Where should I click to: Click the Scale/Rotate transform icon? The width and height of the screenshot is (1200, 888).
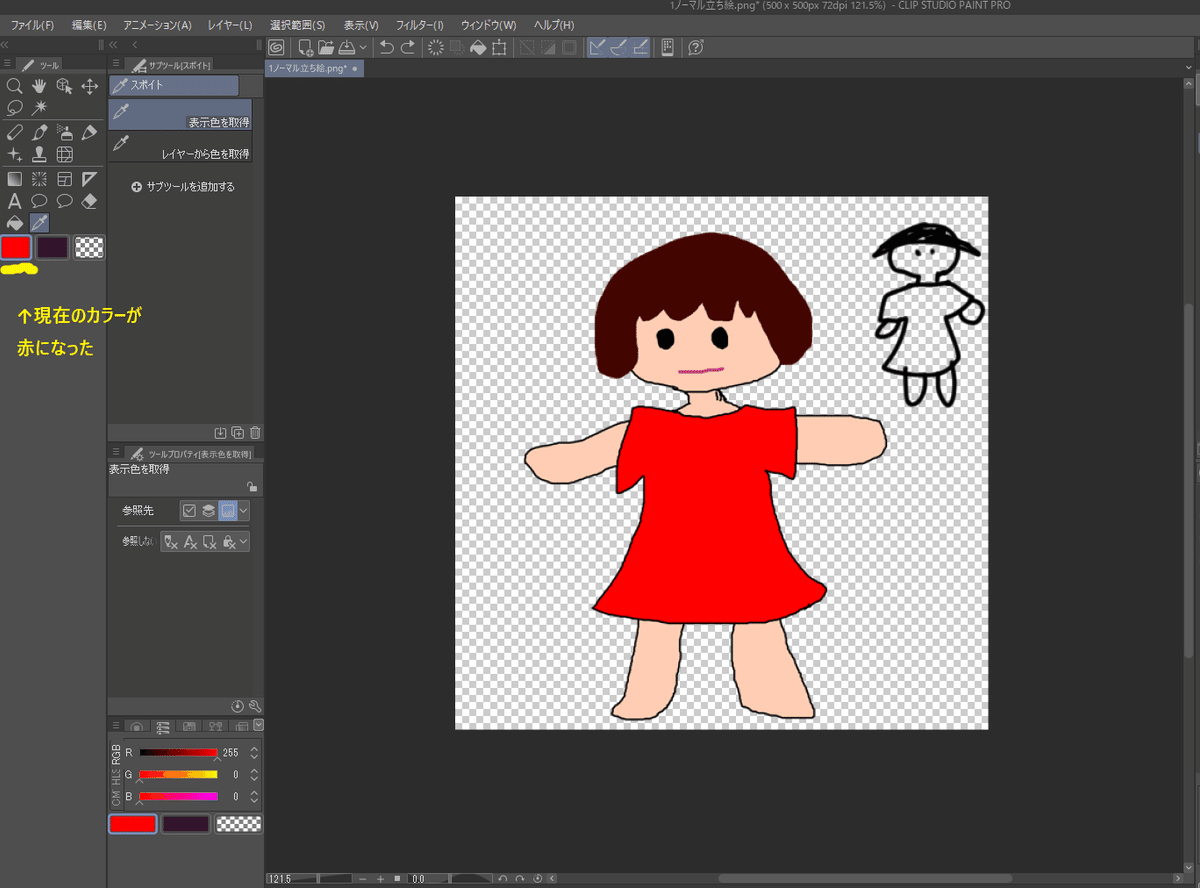499,47
